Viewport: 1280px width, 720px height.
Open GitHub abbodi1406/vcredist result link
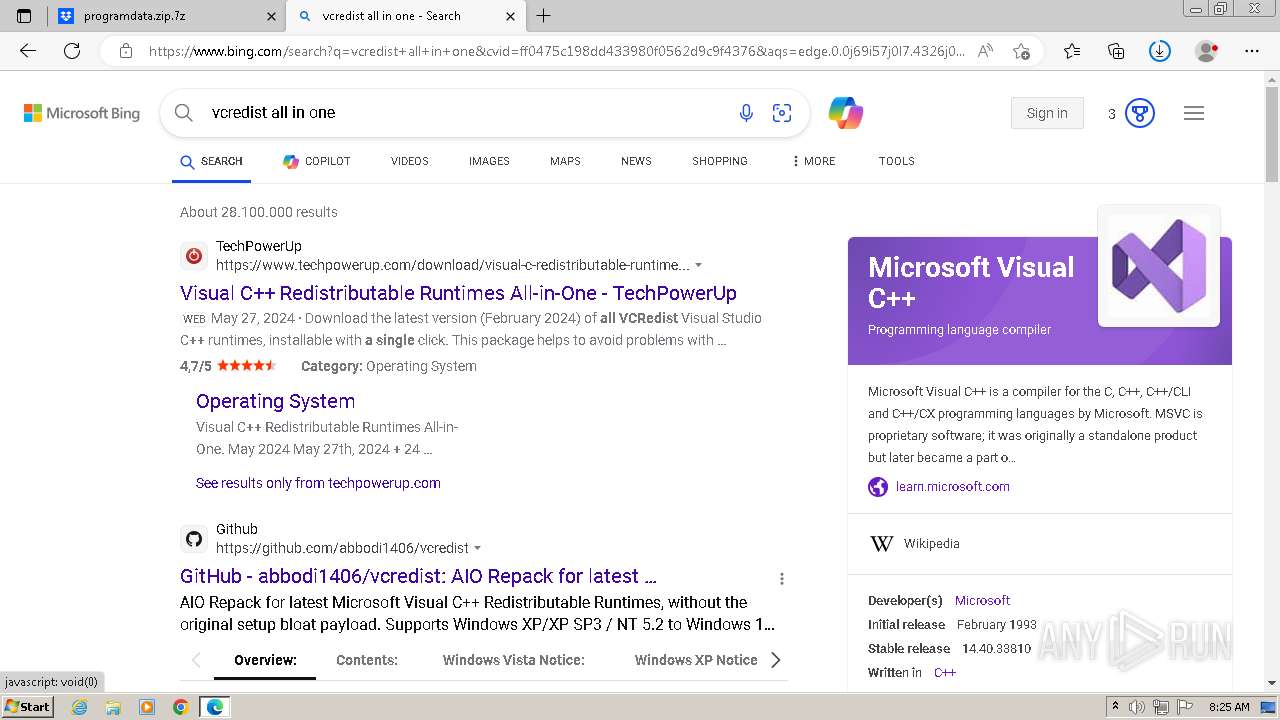click(418, 576)
